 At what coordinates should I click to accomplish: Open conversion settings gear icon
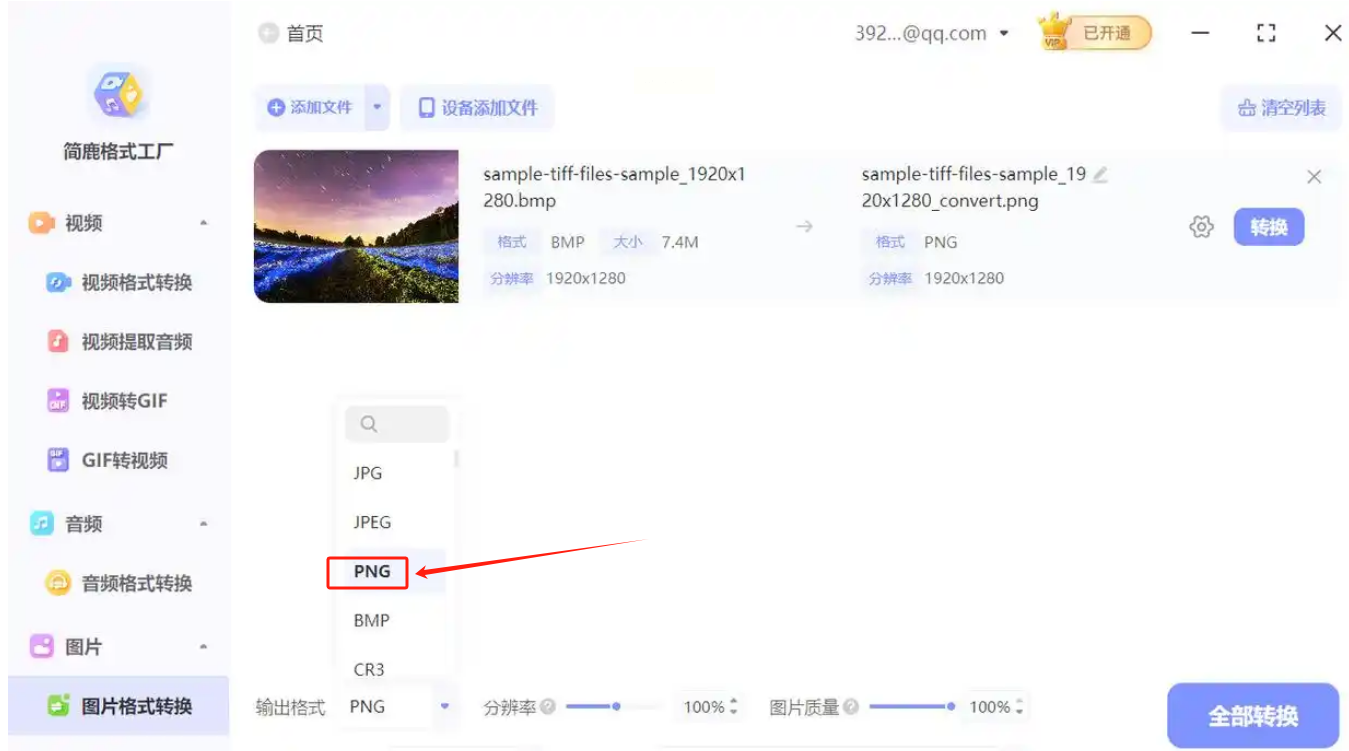[x=1201, y=227]
